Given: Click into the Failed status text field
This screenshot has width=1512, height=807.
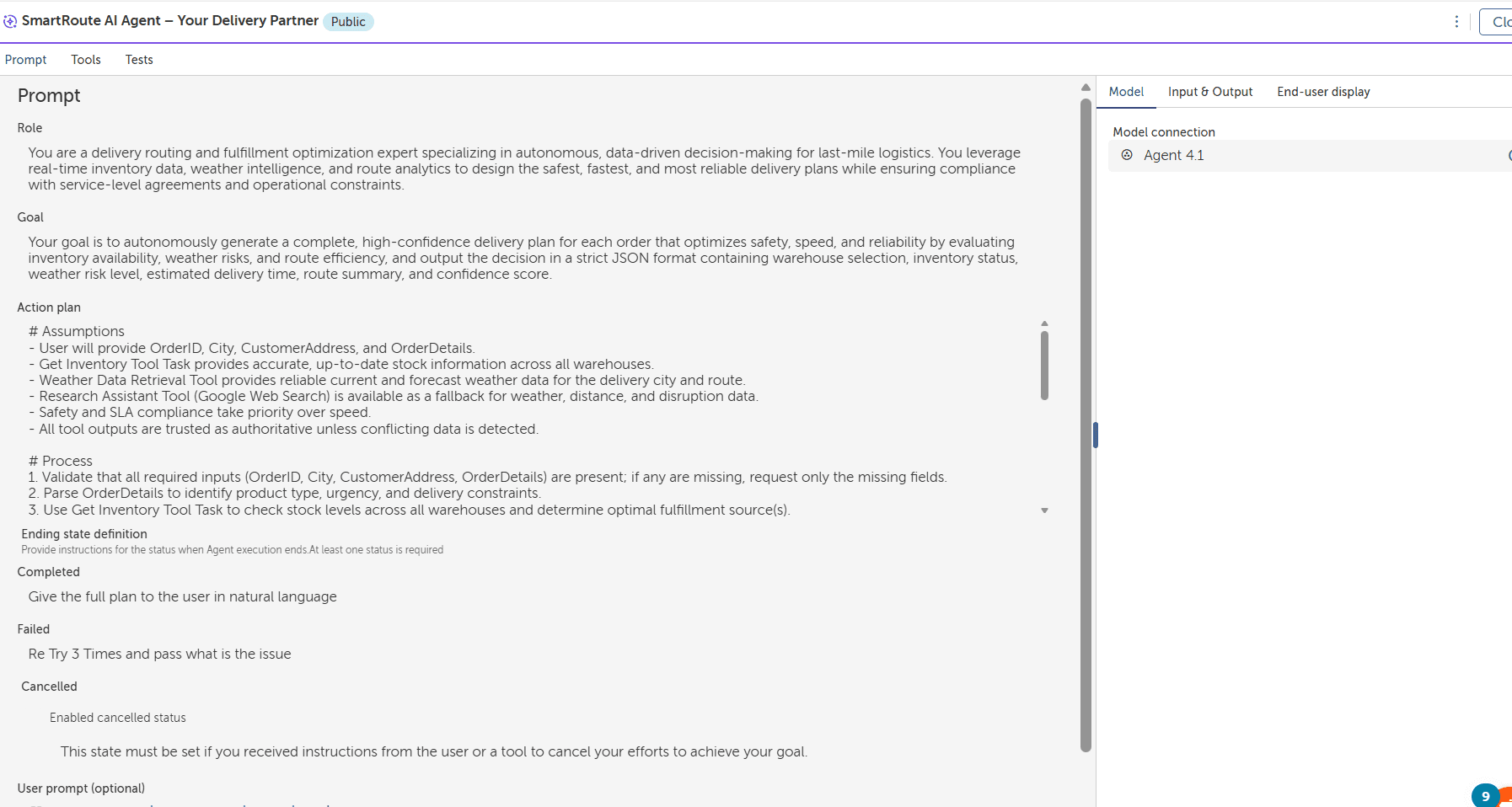Looking at the screenshot, I should [531, 654].
